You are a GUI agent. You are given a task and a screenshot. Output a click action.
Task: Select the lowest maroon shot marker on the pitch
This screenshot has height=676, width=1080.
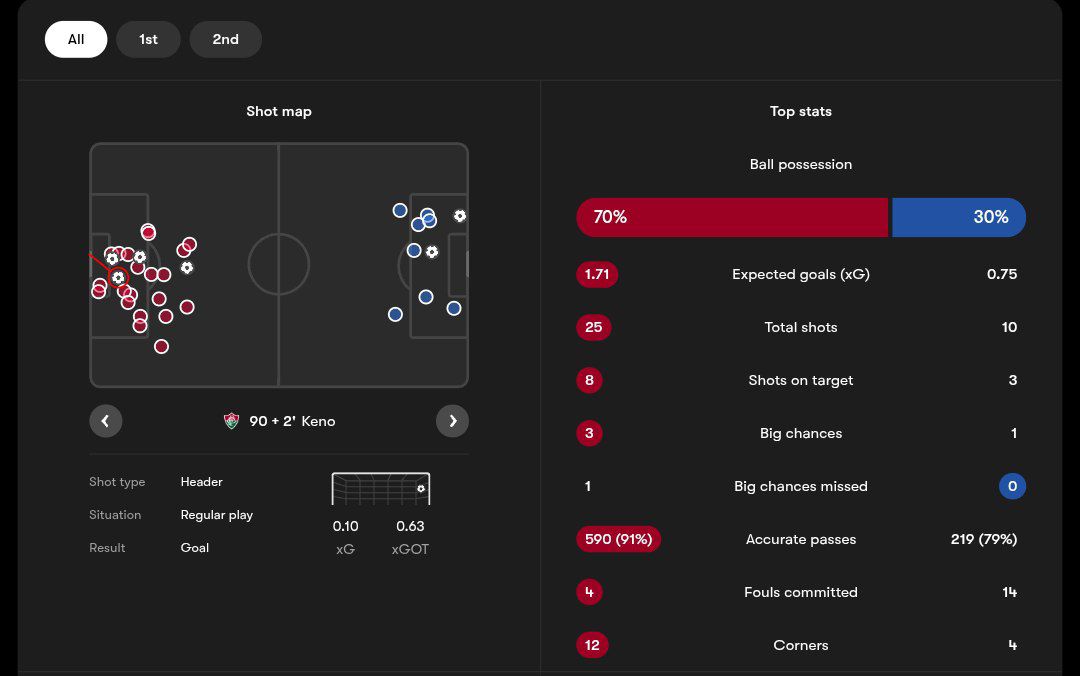[x=161, y=346]
